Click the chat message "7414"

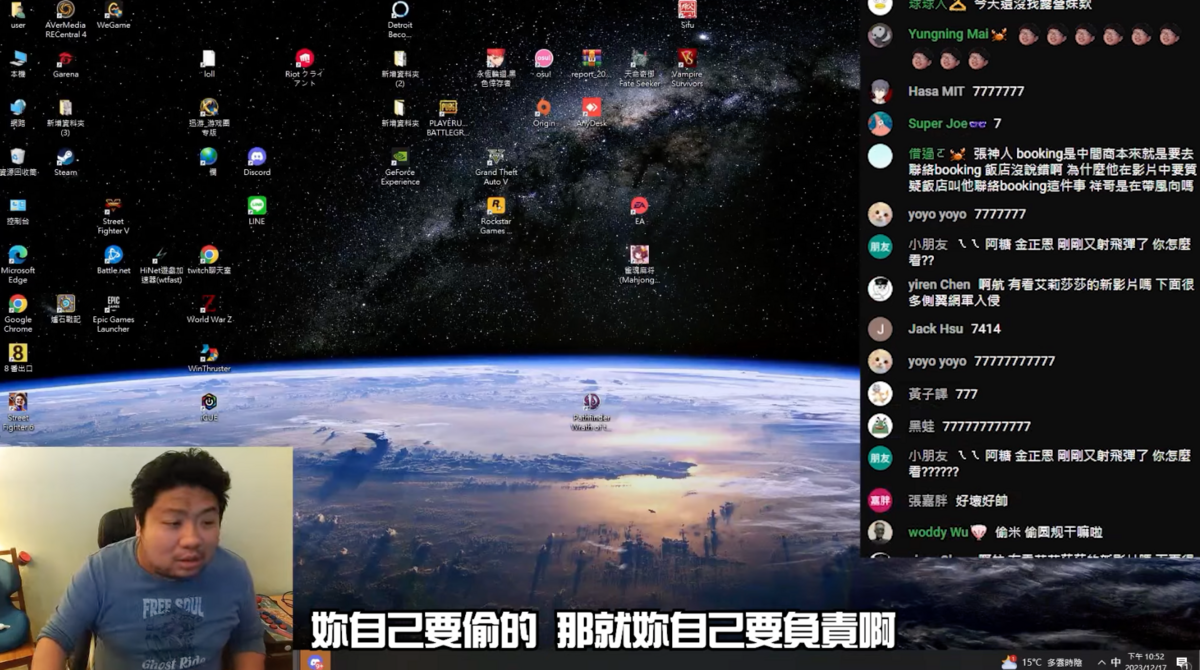[x=985, y=329]
